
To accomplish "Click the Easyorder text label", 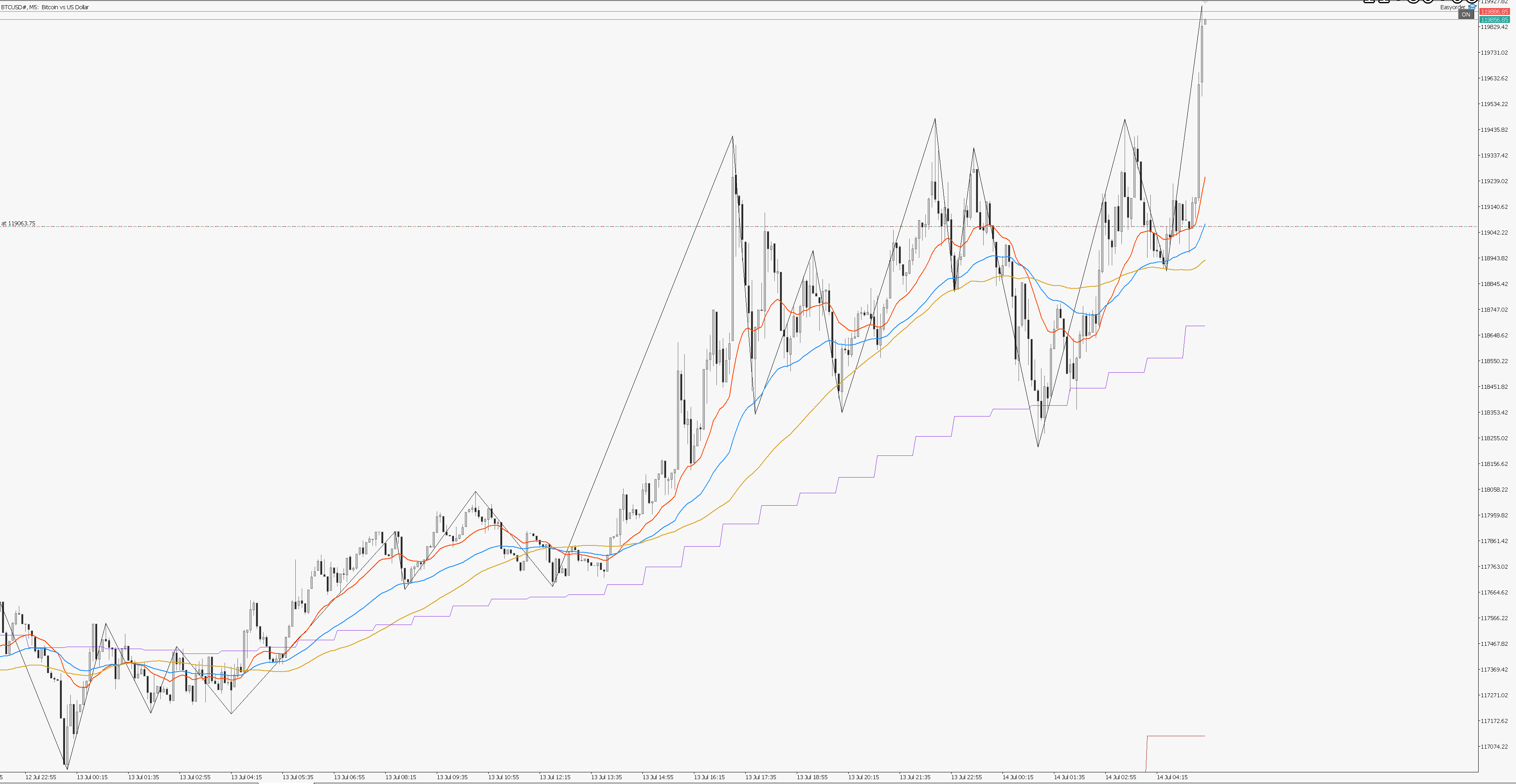I will click(x=1453, y=8).
